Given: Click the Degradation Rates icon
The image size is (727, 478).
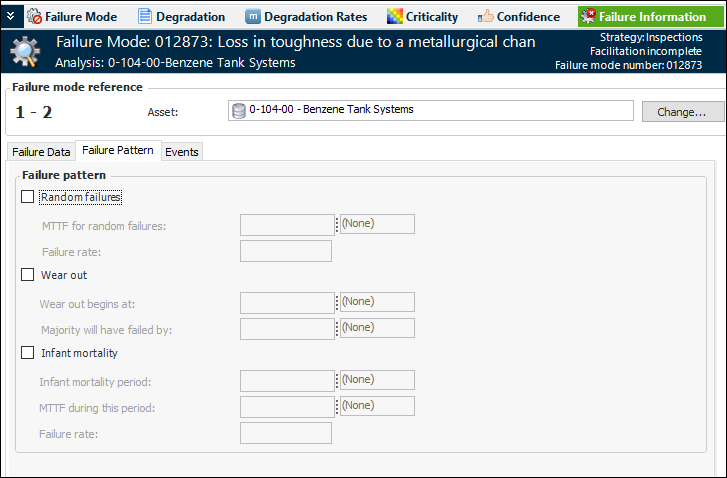Looking at the screenshot, I should [253, 17].
